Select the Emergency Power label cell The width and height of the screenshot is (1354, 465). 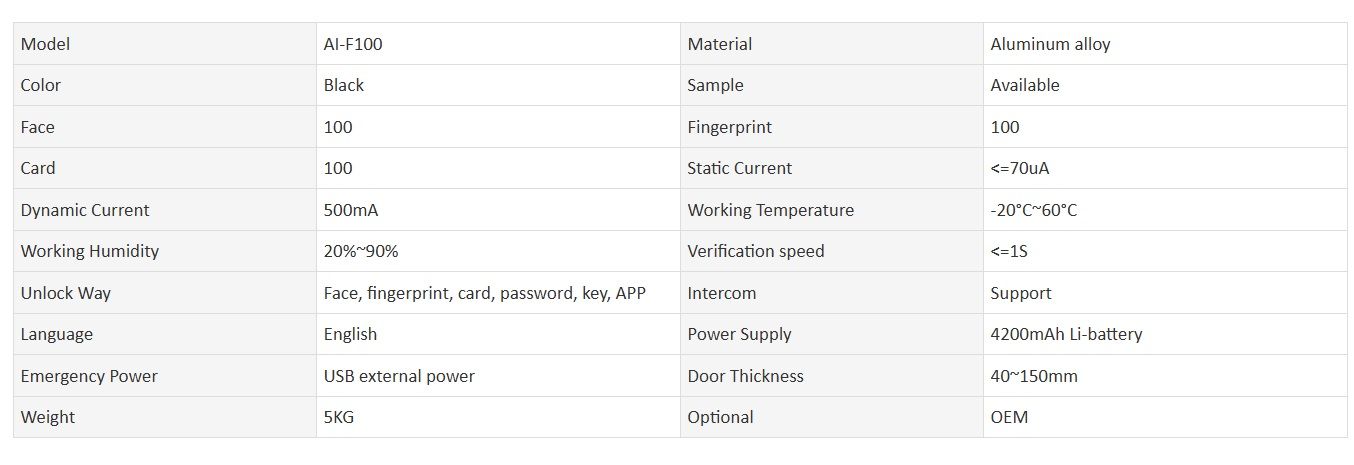[165, 376]
